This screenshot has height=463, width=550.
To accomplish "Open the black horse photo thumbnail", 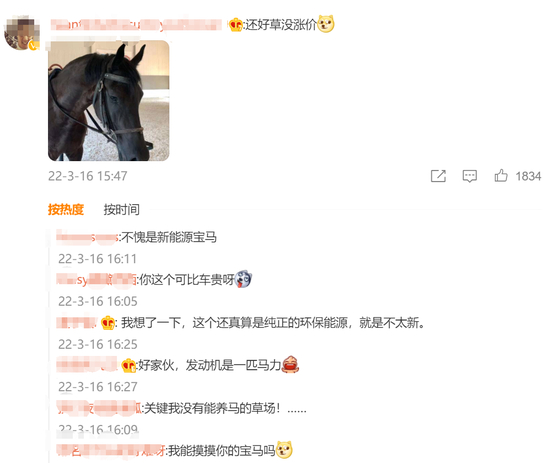I will [x=109, y=101].
